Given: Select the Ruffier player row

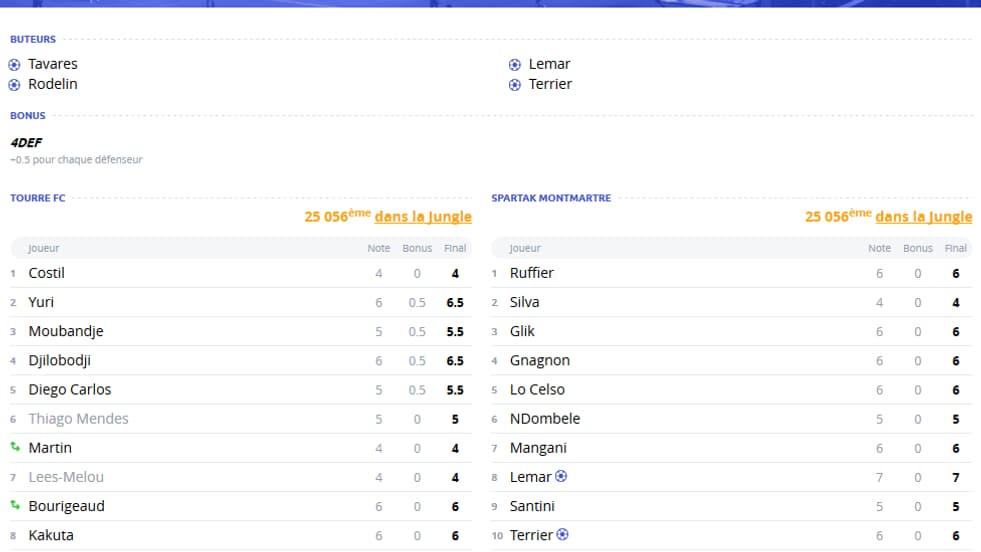Looking at the screenshot, I should coord(731,273).
